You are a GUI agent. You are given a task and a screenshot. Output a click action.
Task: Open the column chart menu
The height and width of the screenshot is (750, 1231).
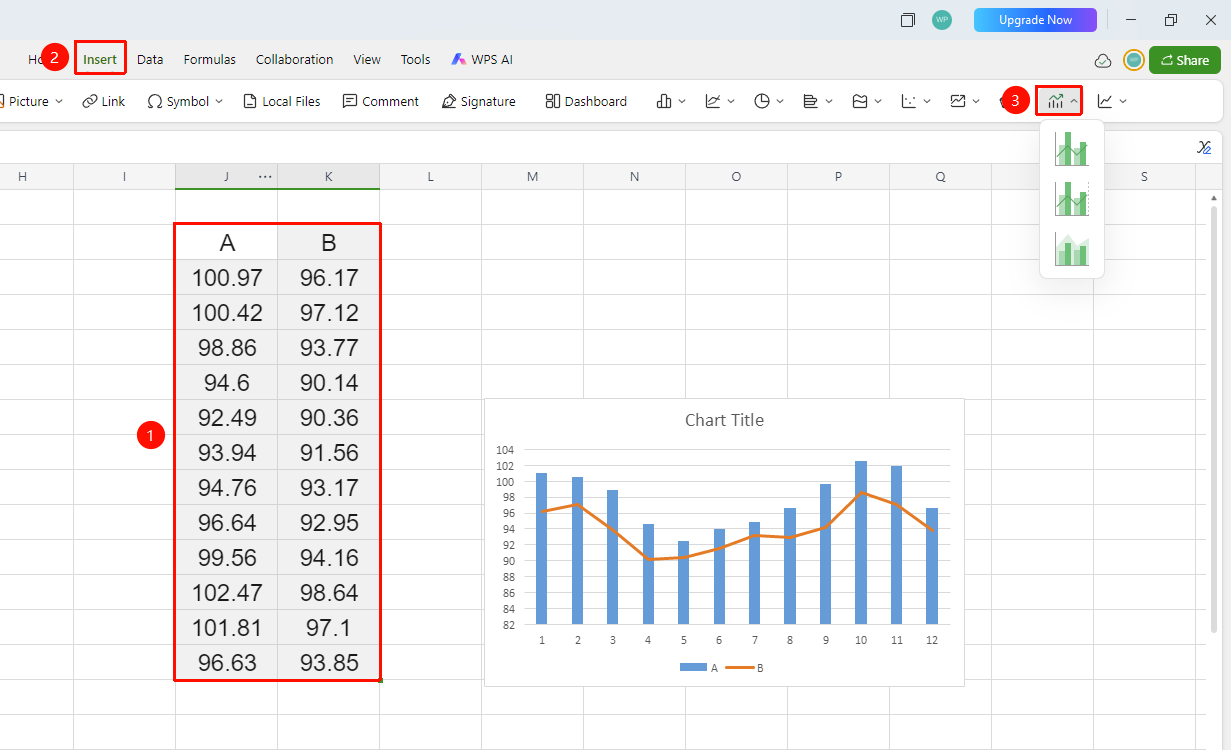pos(671,101)
